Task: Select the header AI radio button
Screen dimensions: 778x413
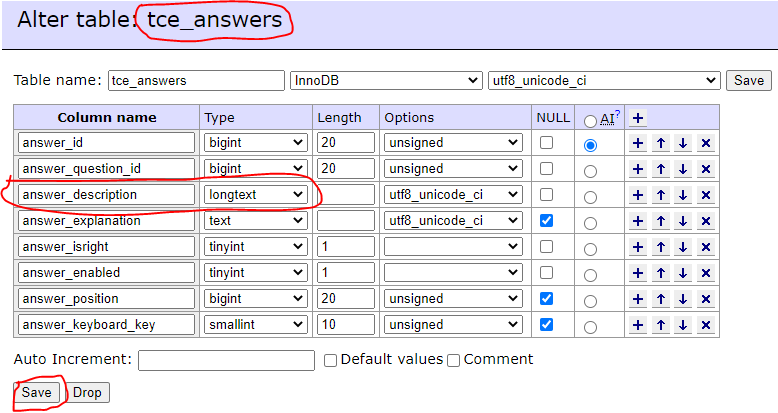Action: [x=590, y=121]
